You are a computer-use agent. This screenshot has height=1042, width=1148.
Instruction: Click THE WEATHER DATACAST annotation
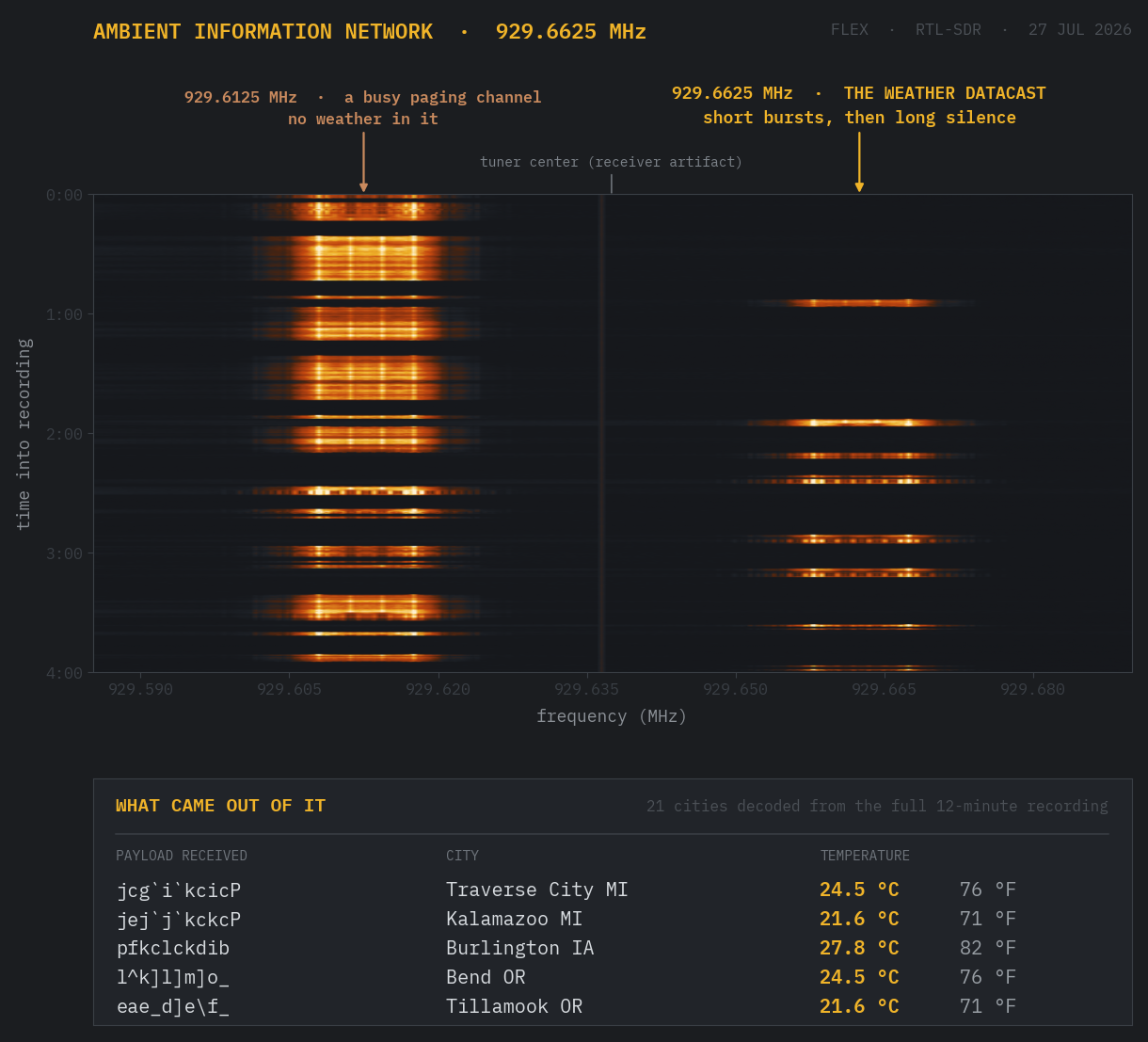(x=945, y=93)
